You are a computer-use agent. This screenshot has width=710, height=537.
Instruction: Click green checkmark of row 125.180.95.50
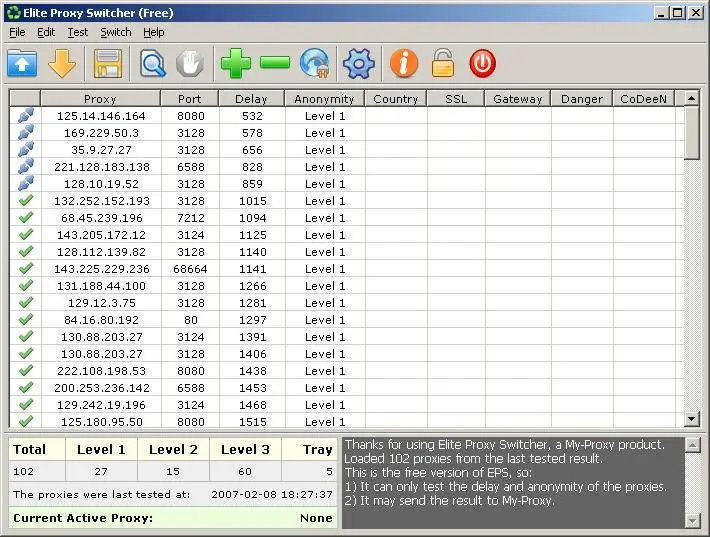tap(26, 421)
